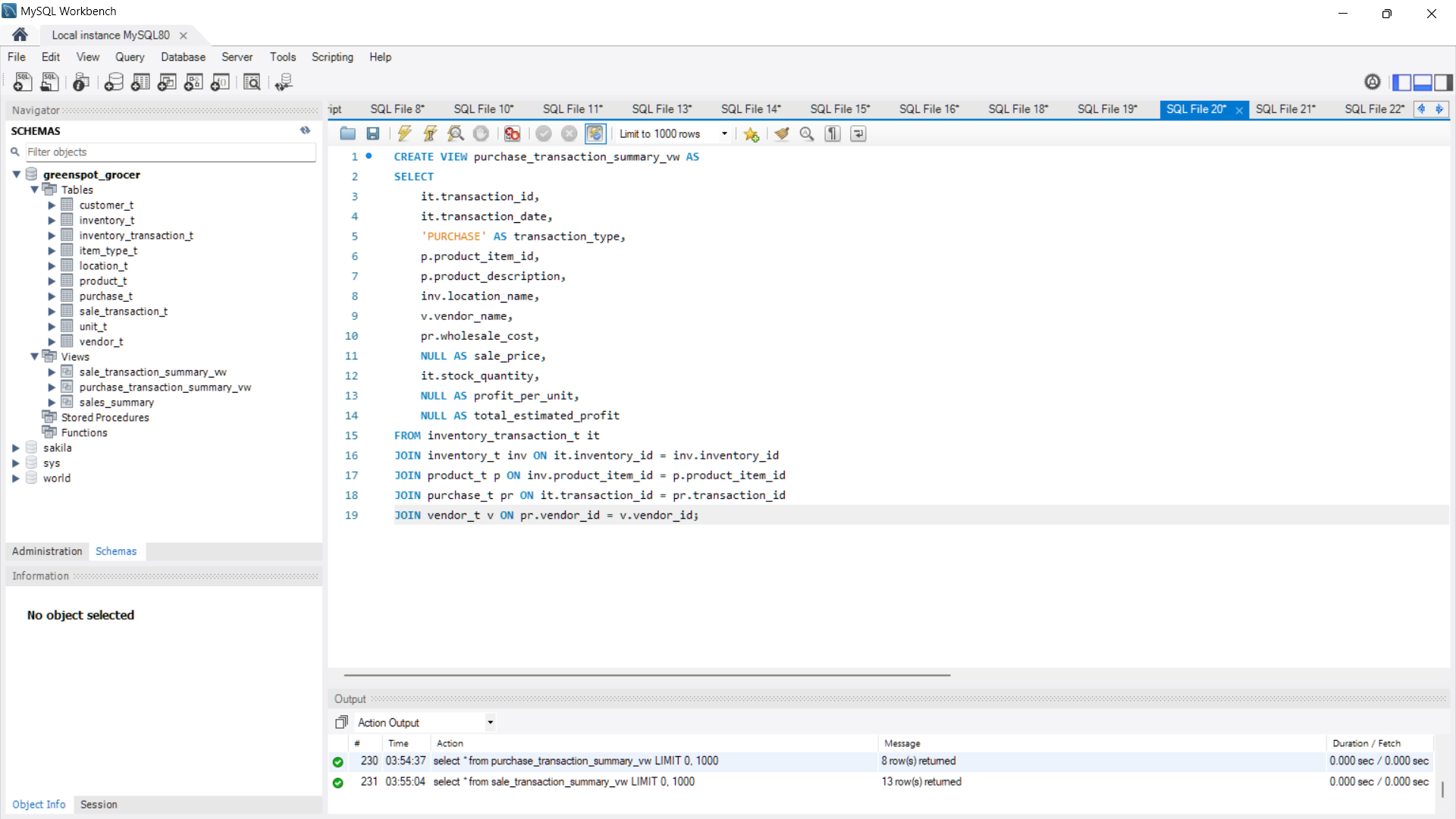Image resolution: width=1456 pixels, height=819 pixels.
Task: Save current statement as snippet star icon
Action: (x=752, y=133)
